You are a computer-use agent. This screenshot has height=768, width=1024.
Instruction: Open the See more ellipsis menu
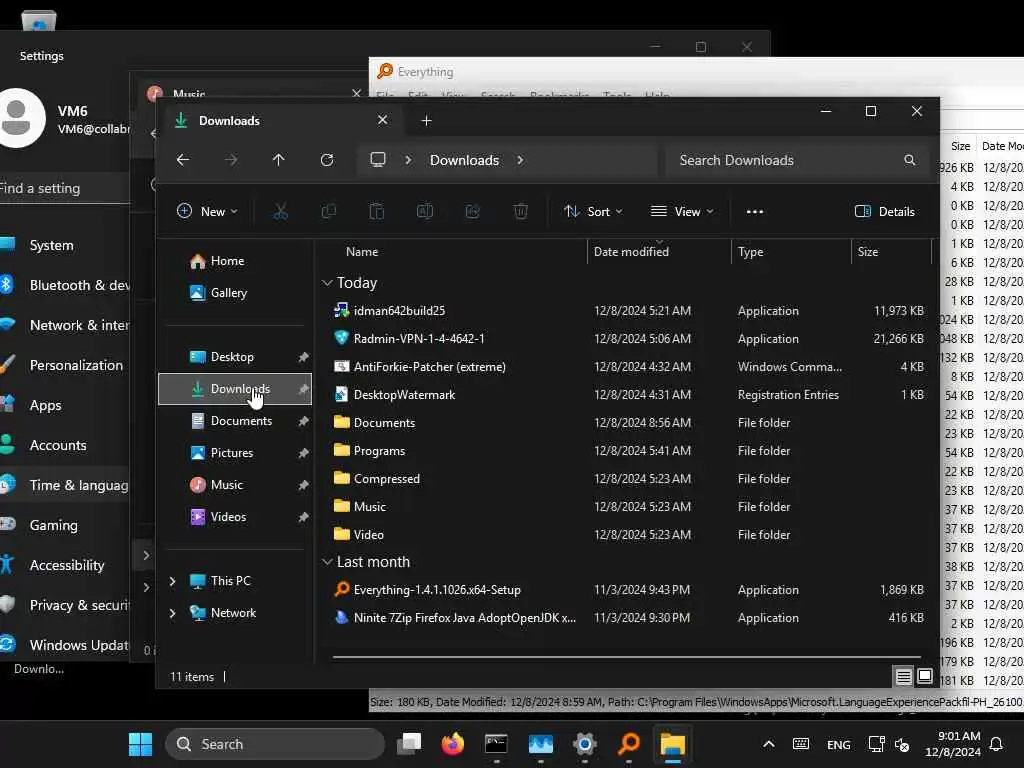coord(755,212)
